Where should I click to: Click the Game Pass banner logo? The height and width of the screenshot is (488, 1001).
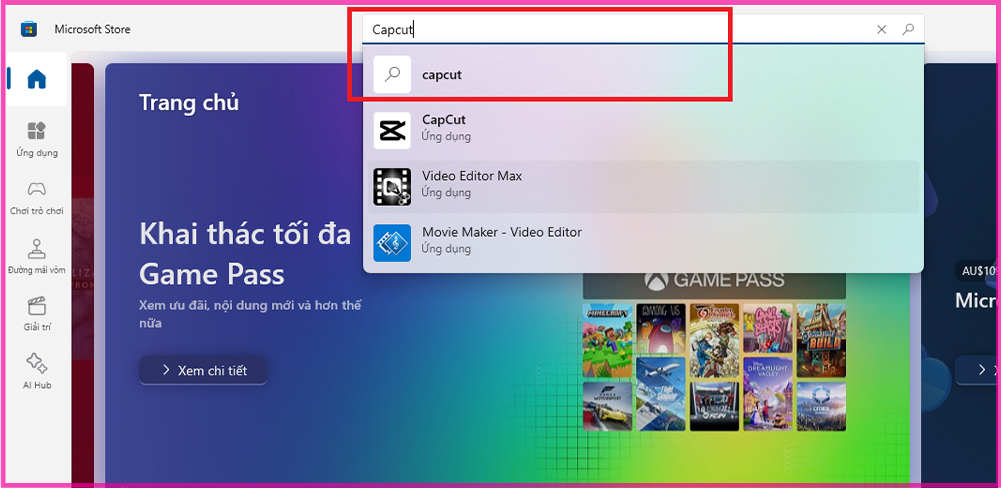click(x=714, y=280)
